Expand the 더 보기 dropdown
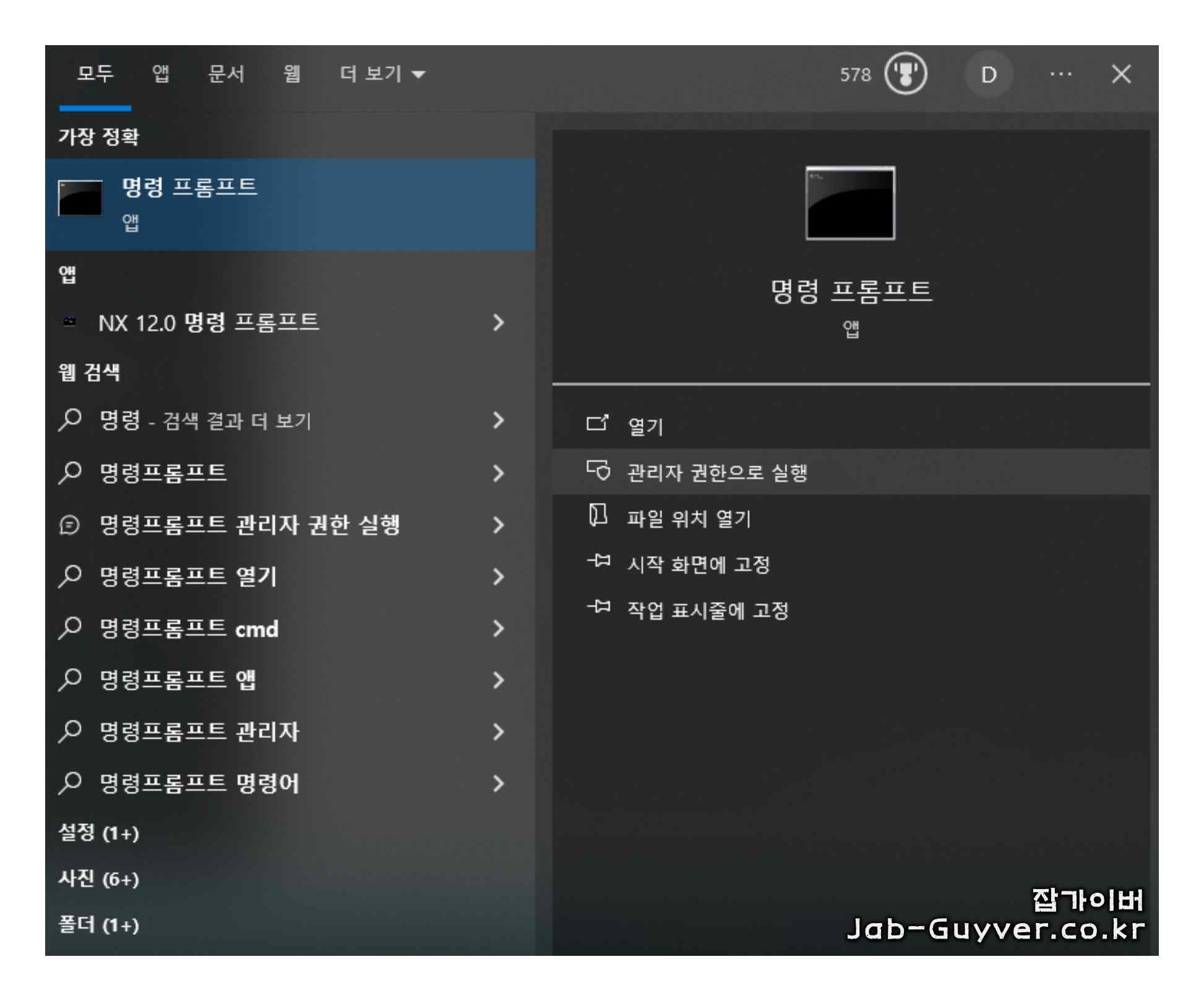 [x=382, y=74]
